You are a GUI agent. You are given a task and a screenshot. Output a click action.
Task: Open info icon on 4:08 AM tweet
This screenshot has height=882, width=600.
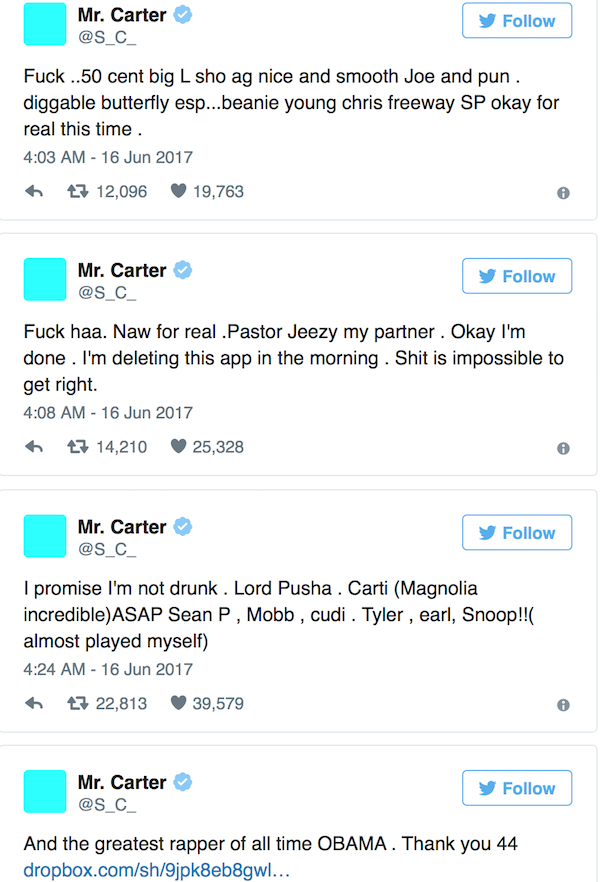point(563,449)
